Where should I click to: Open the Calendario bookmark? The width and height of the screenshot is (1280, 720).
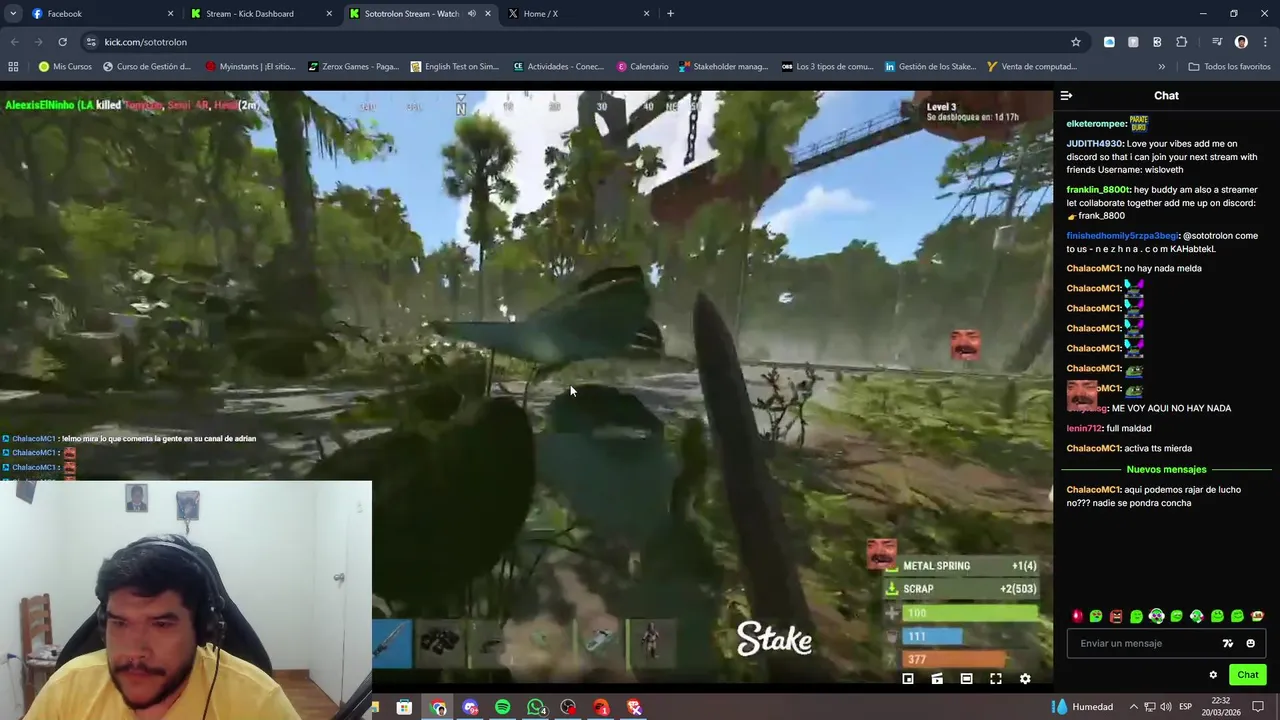coord(642,67)
